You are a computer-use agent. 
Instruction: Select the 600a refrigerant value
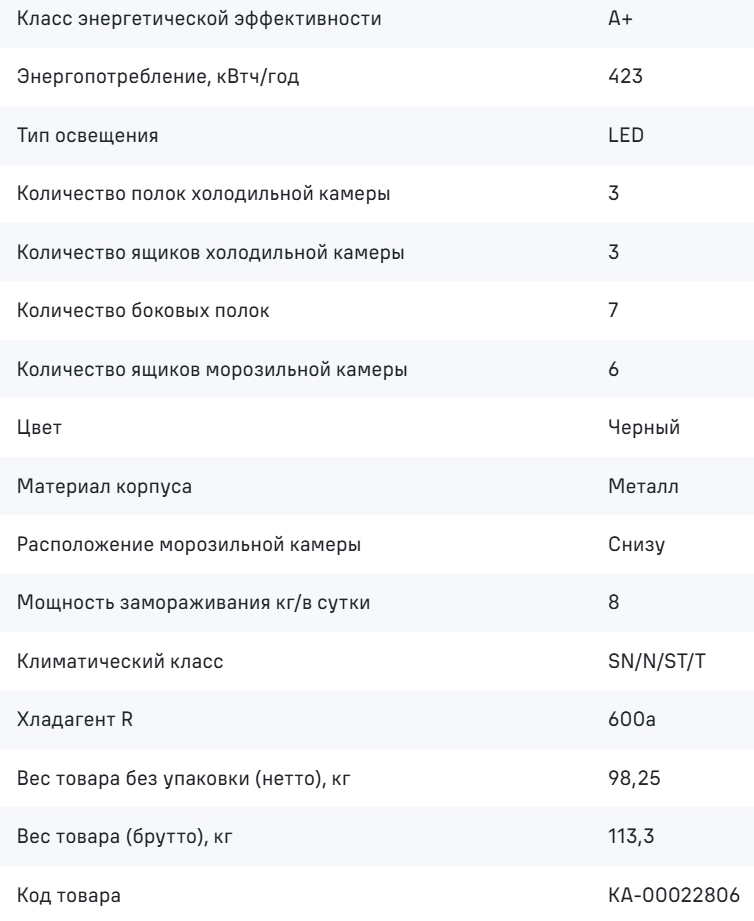pos(632,719)
